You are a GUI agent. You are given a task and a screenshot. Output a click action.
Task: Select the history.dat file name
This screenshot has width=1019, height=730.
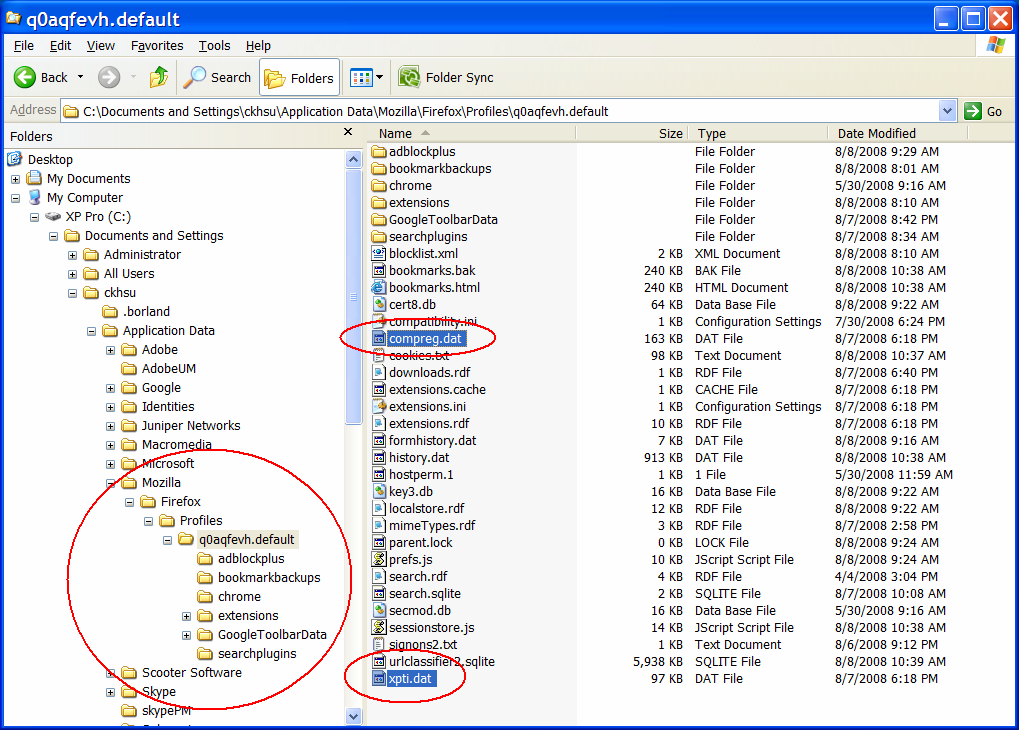(x=419, y=458)
